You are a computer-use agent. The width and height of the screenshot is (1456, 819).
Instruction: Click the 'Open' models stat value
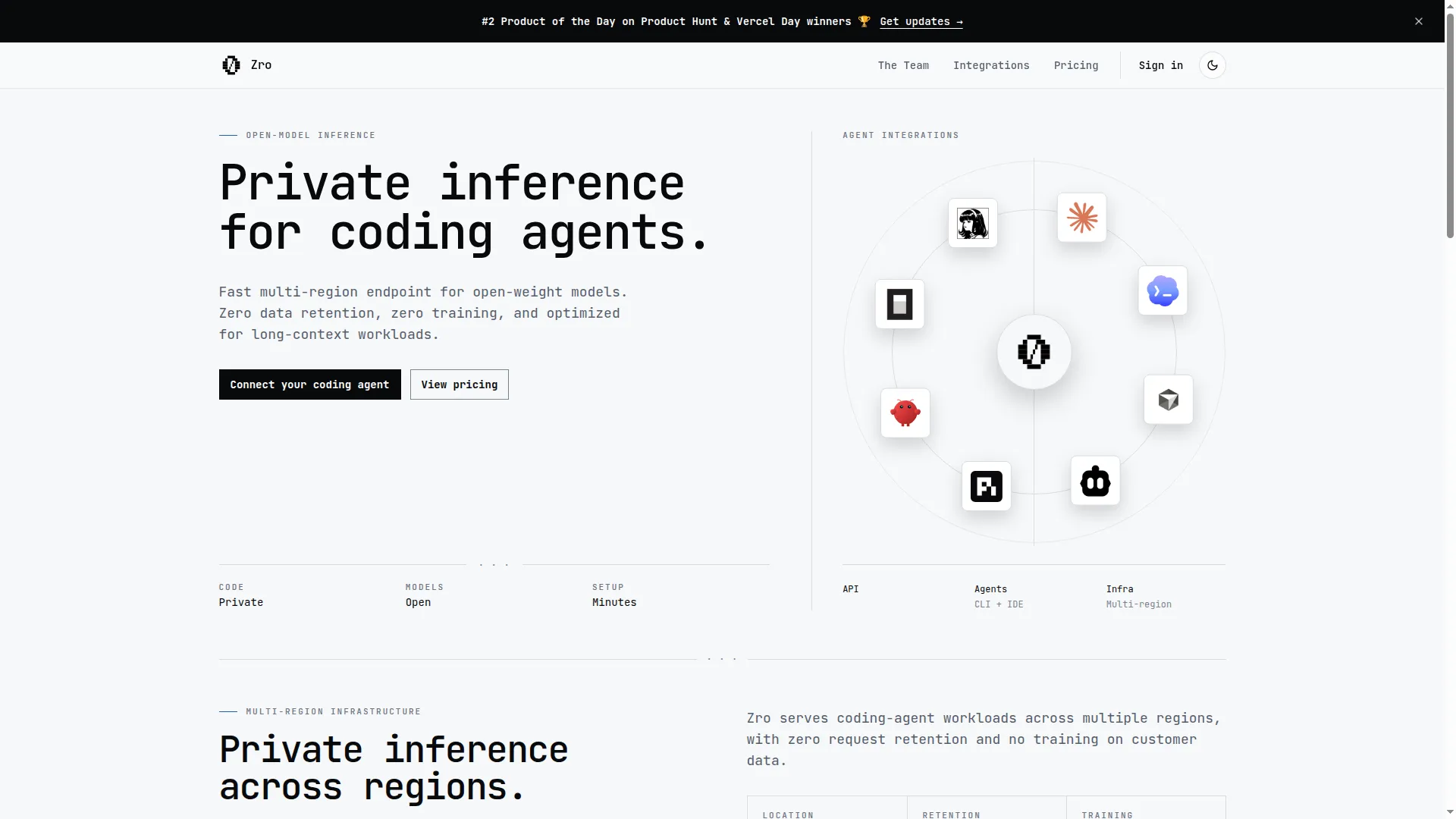(x=418, y=602)
